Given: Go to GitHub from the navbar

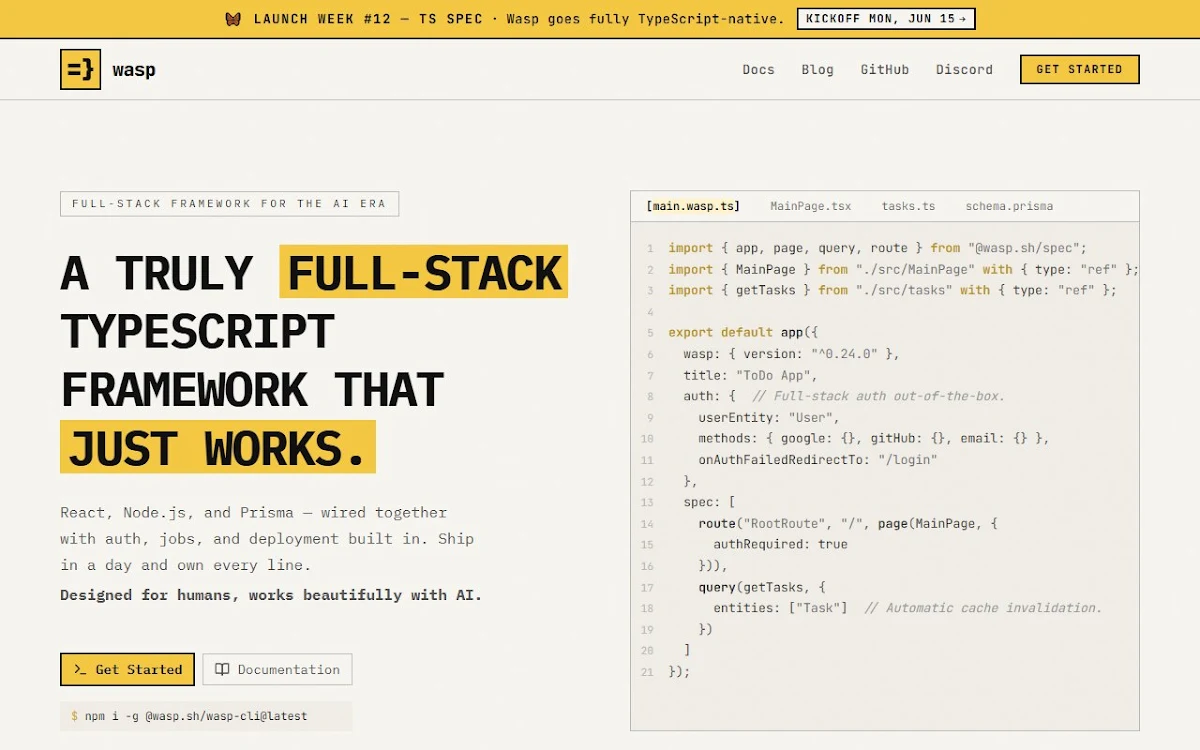Looking at the screenshot, I should click(x=885, y=69).
